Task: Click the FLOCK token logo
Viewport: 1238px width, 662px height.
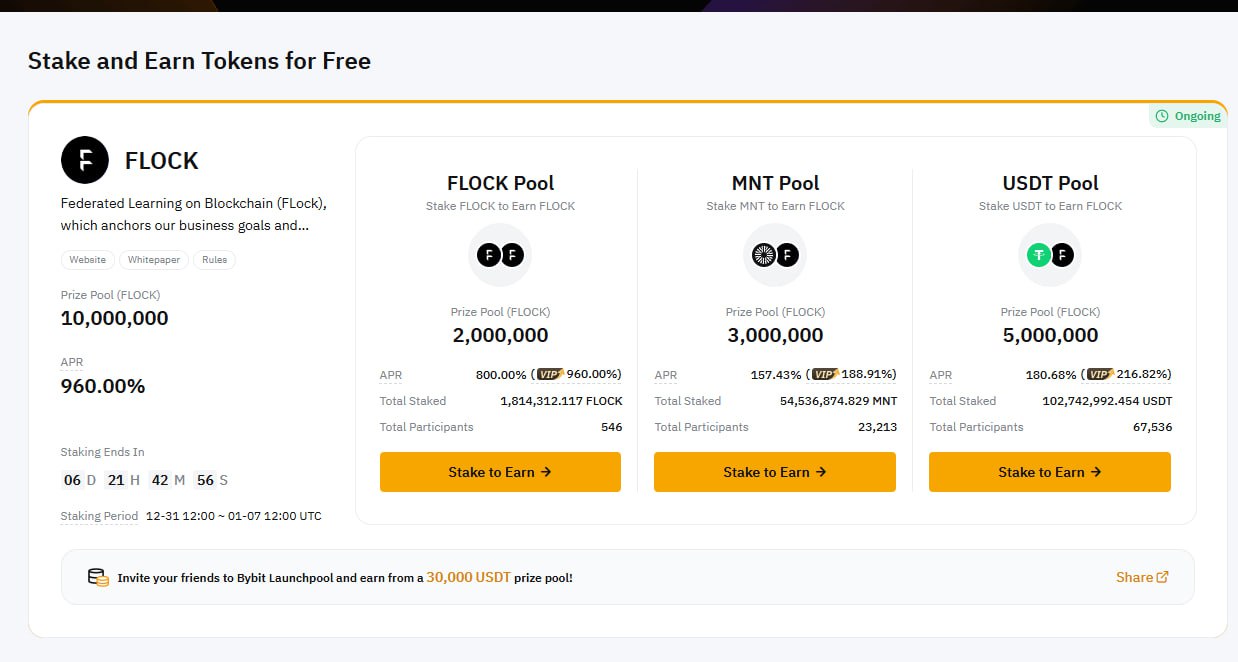Action: tap(85, 160)
